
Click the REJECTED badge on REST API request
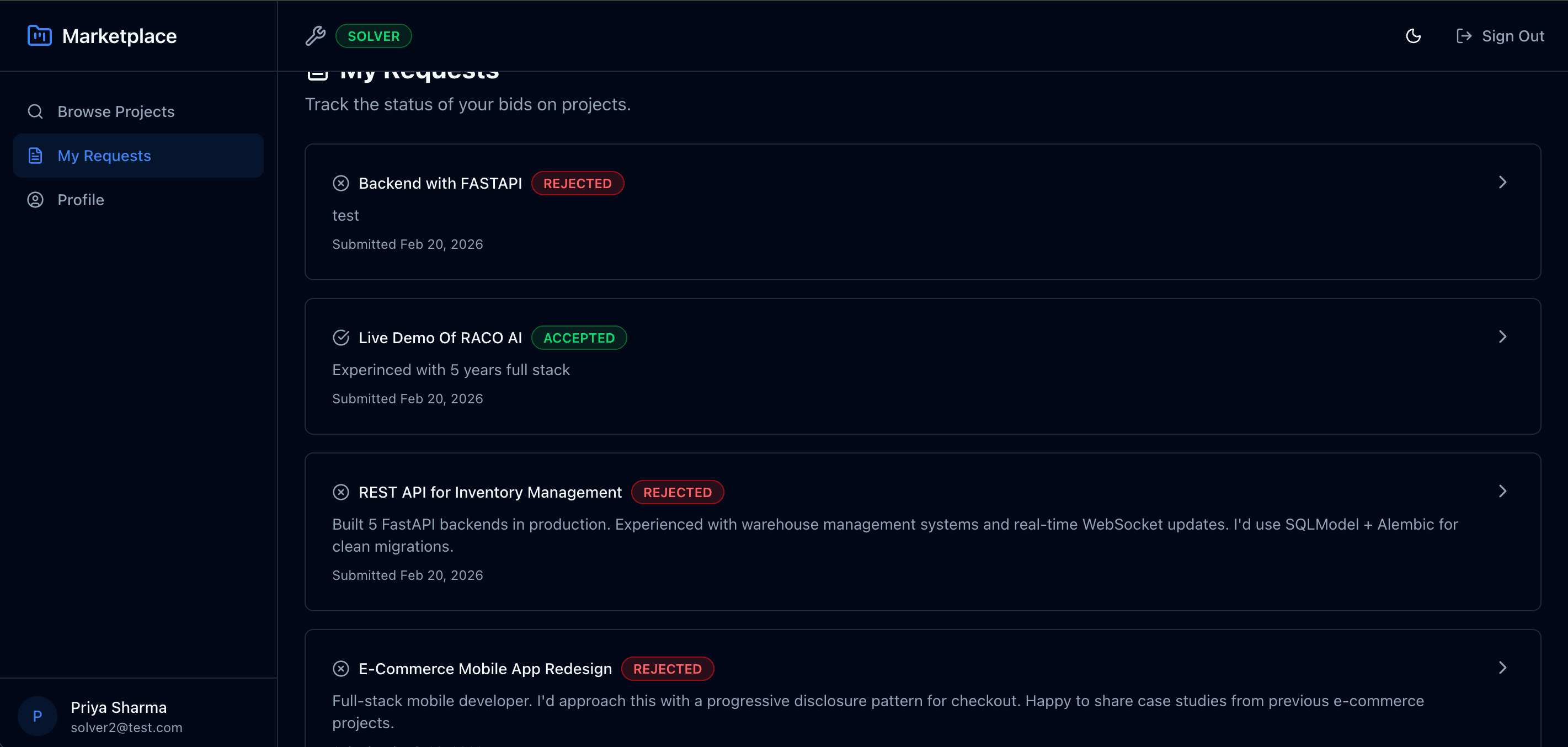pos(677,492)
